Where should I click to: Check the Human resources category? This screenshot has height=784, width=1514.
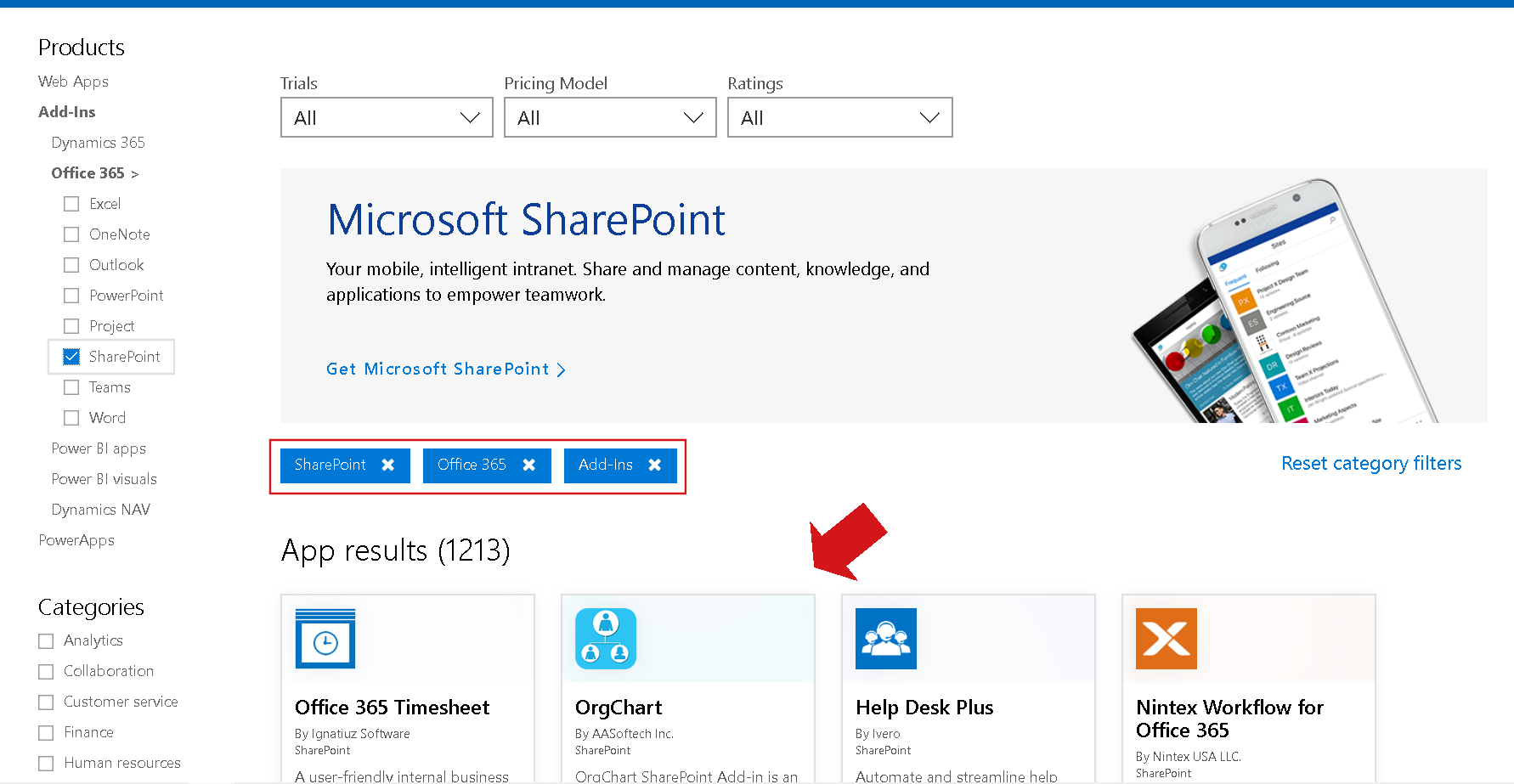[x=46, y=764]
